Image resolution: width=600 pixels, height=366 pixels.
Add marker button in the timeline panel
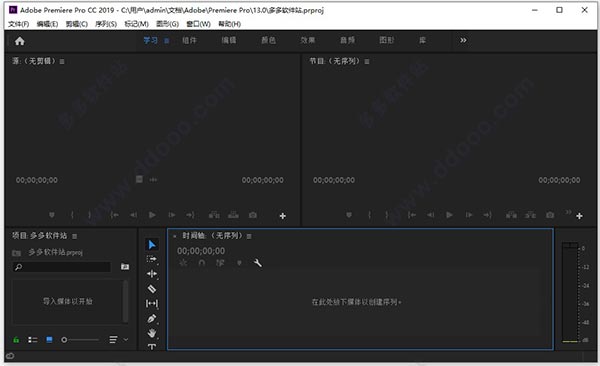point(239,263)
